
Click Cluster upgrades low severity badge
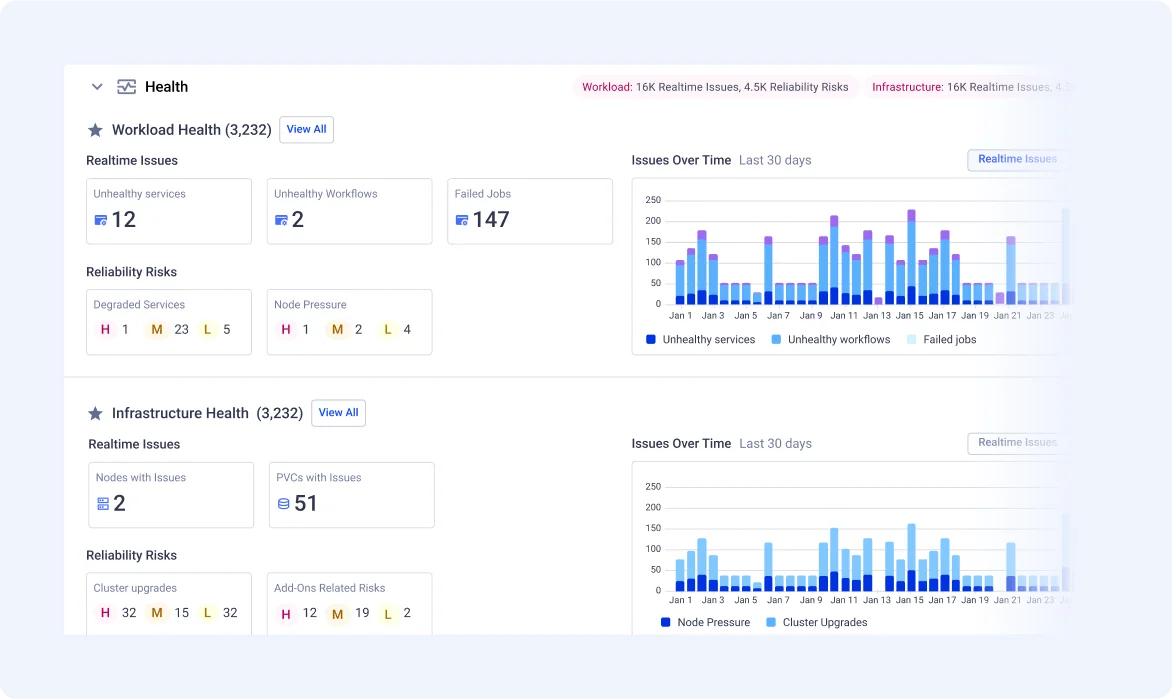coord(207,613)
